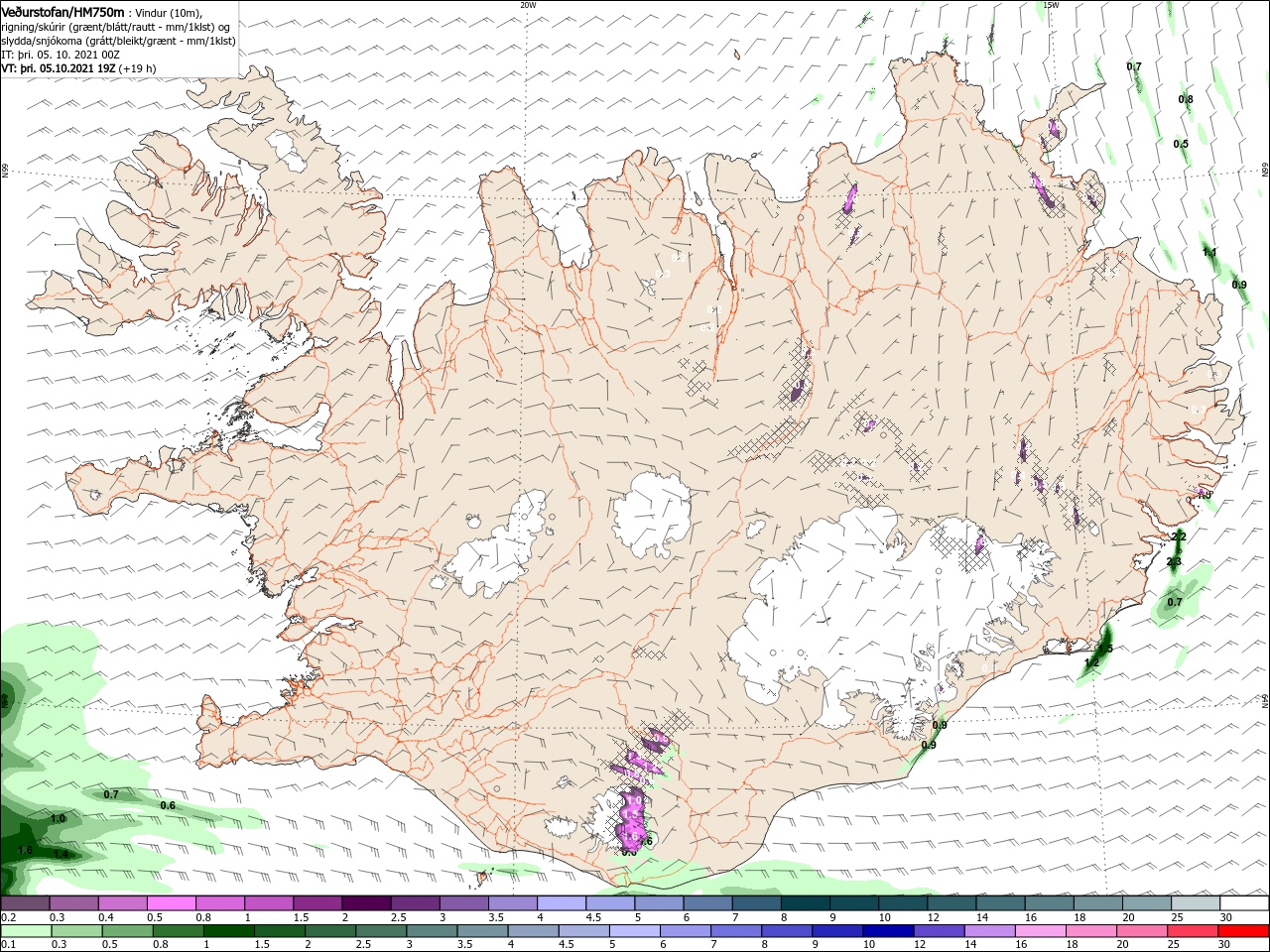The width and height of the screenshot is (1270, 952).
Task: Pick the light grey 25 swatch in the upper legend row
Action: (1195, 903)
